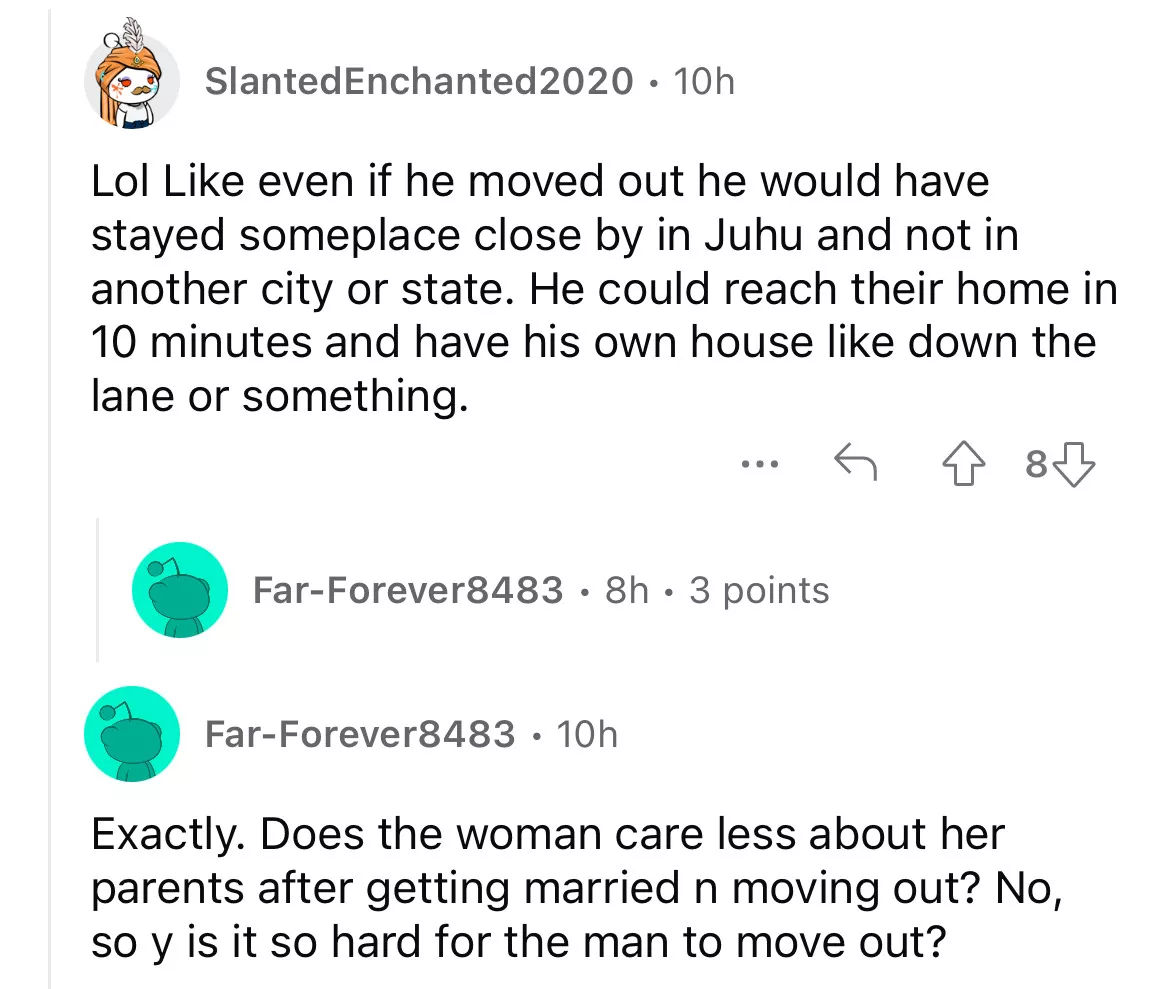Click the 8h timestamp on collapsed reply

pos(628,590)
